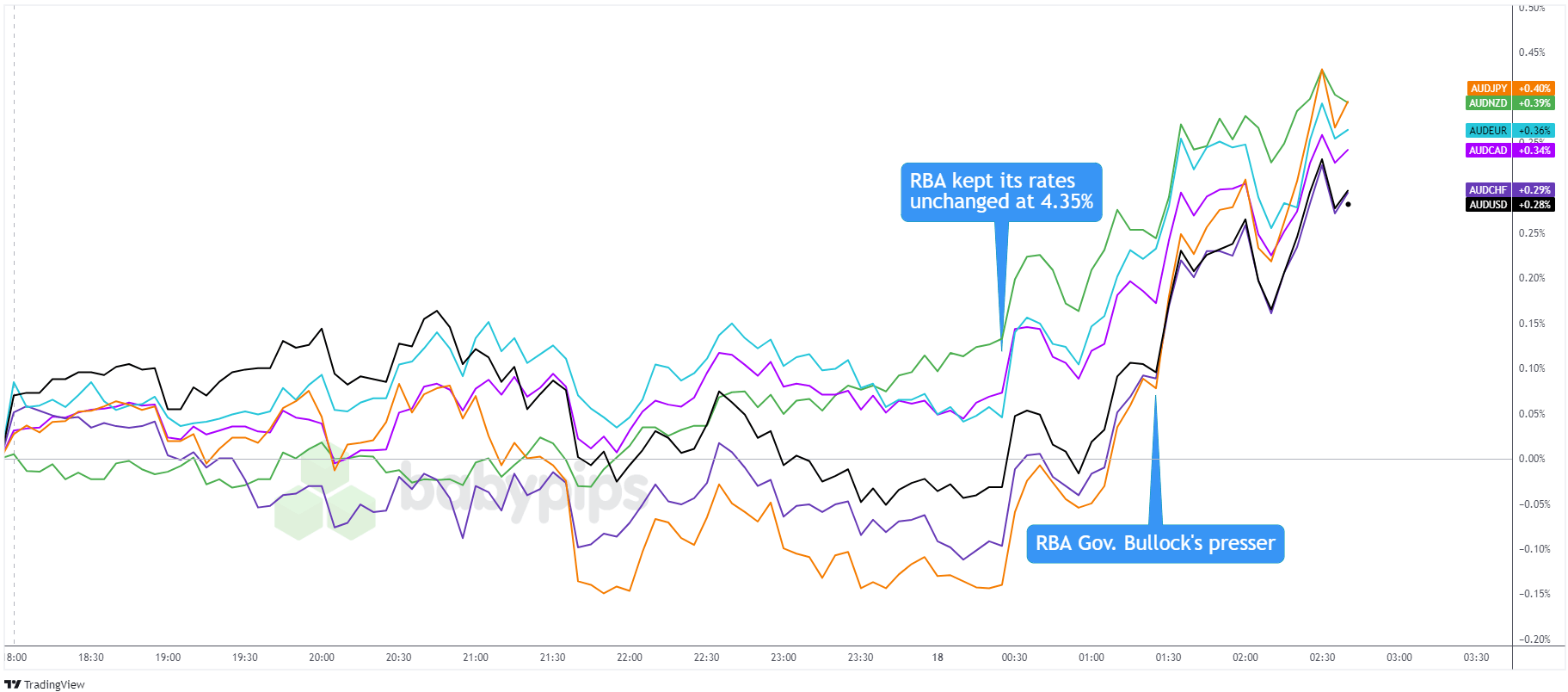Select the purple AUDCHF series label
The image size is (1568, 692).
coord(1489,190)
